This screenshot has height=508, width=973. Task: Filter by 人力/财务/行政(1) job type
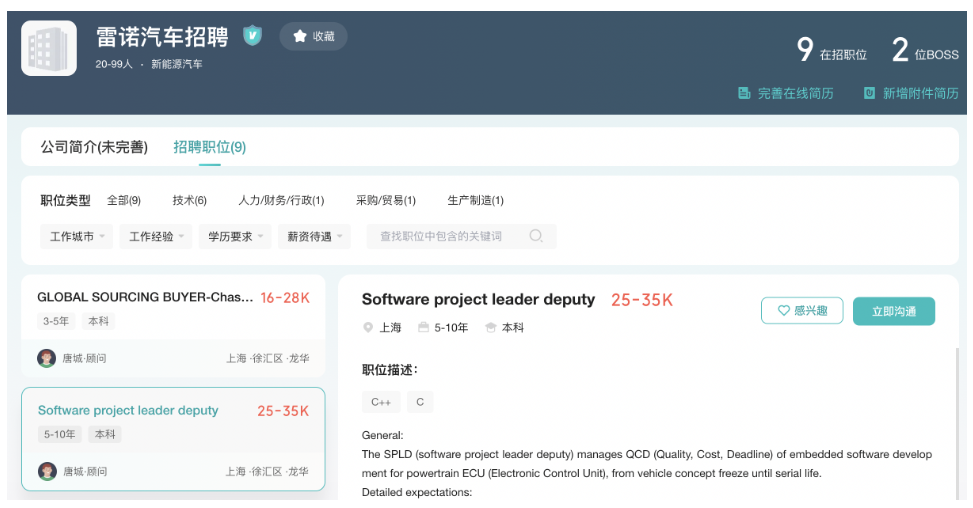281,200
